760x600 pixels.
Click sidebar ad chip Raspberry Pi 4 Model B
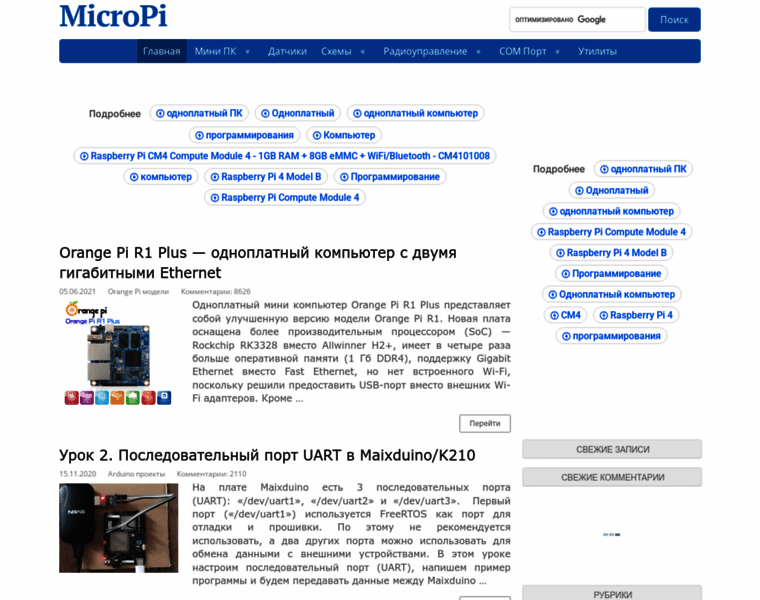[x=612, y=253]
